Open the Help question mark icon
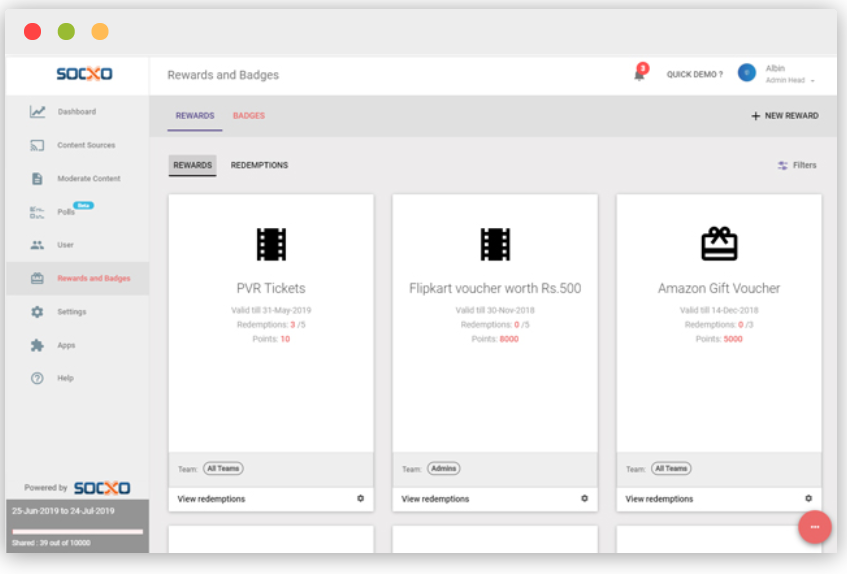Image resolution: width=847 pixels, height=574 pixels. point(37,379)
